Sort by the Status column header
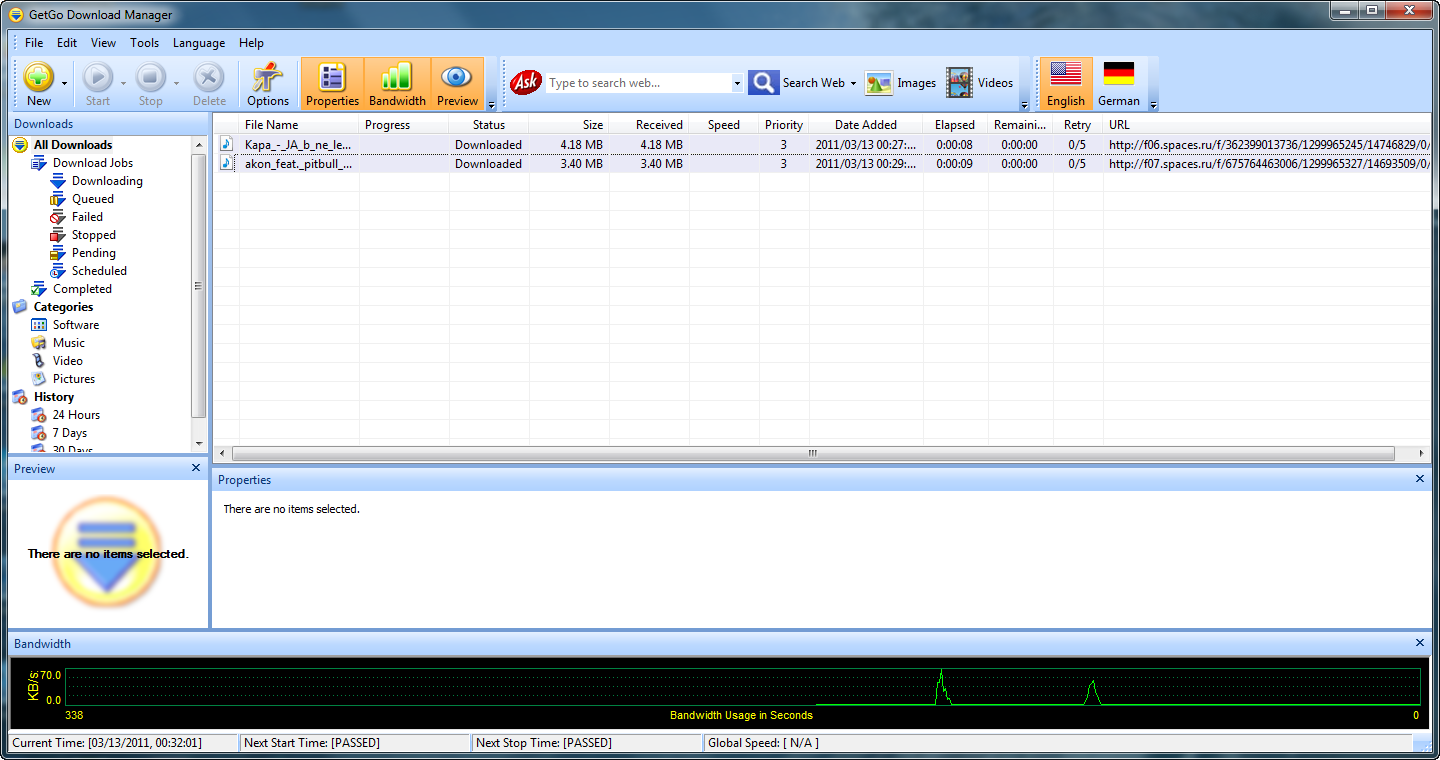This screenshot has height=760, width=1440. click(489, 125)
